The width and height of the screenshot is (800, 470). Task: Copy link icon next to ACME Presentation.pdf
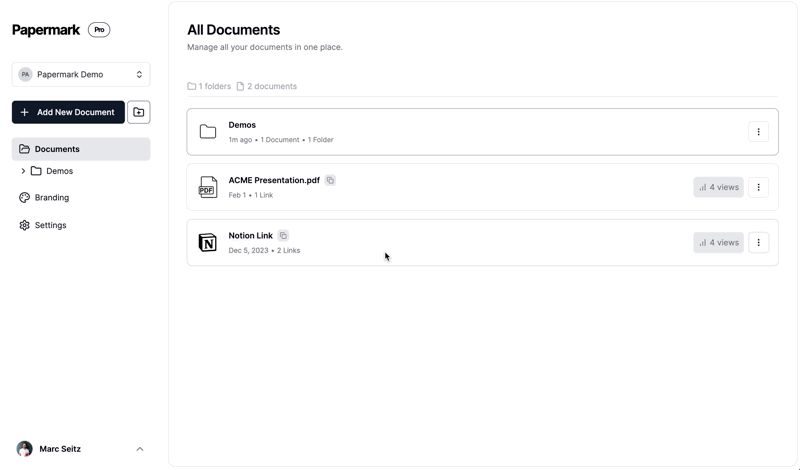(330, 180)
